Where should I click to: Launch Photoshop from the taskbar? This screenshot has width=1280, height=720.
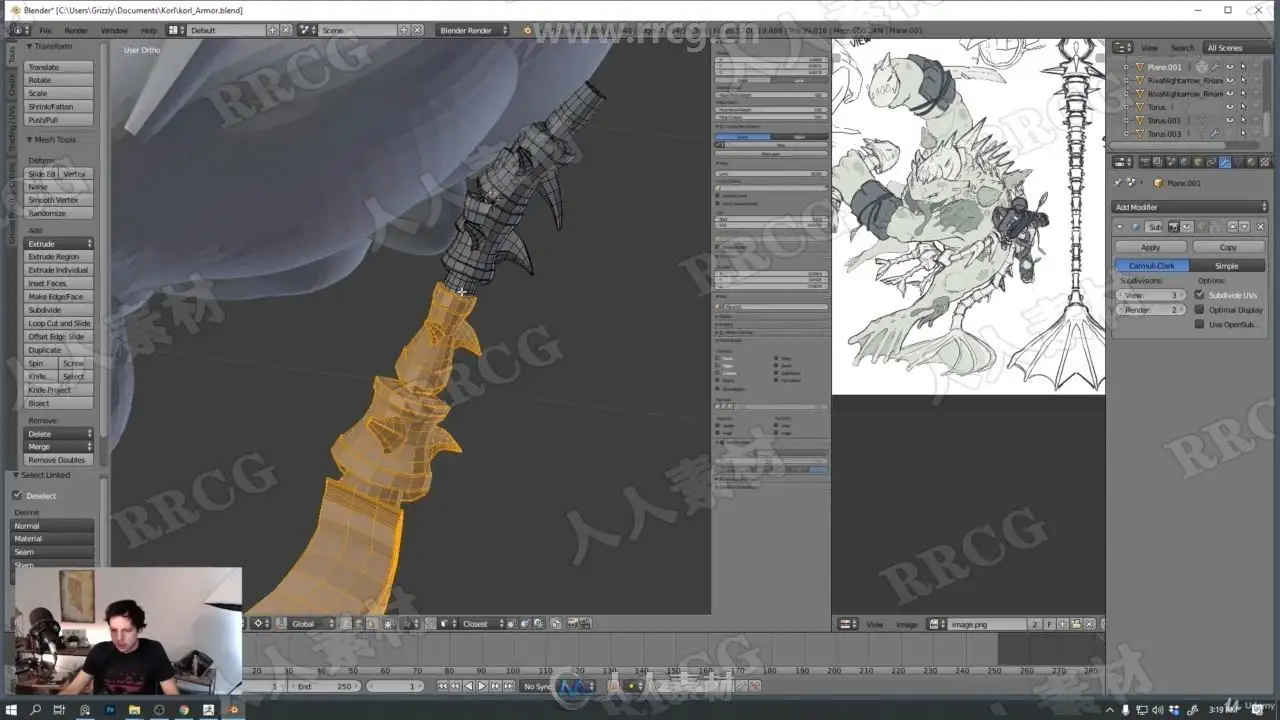pos(109,710)
